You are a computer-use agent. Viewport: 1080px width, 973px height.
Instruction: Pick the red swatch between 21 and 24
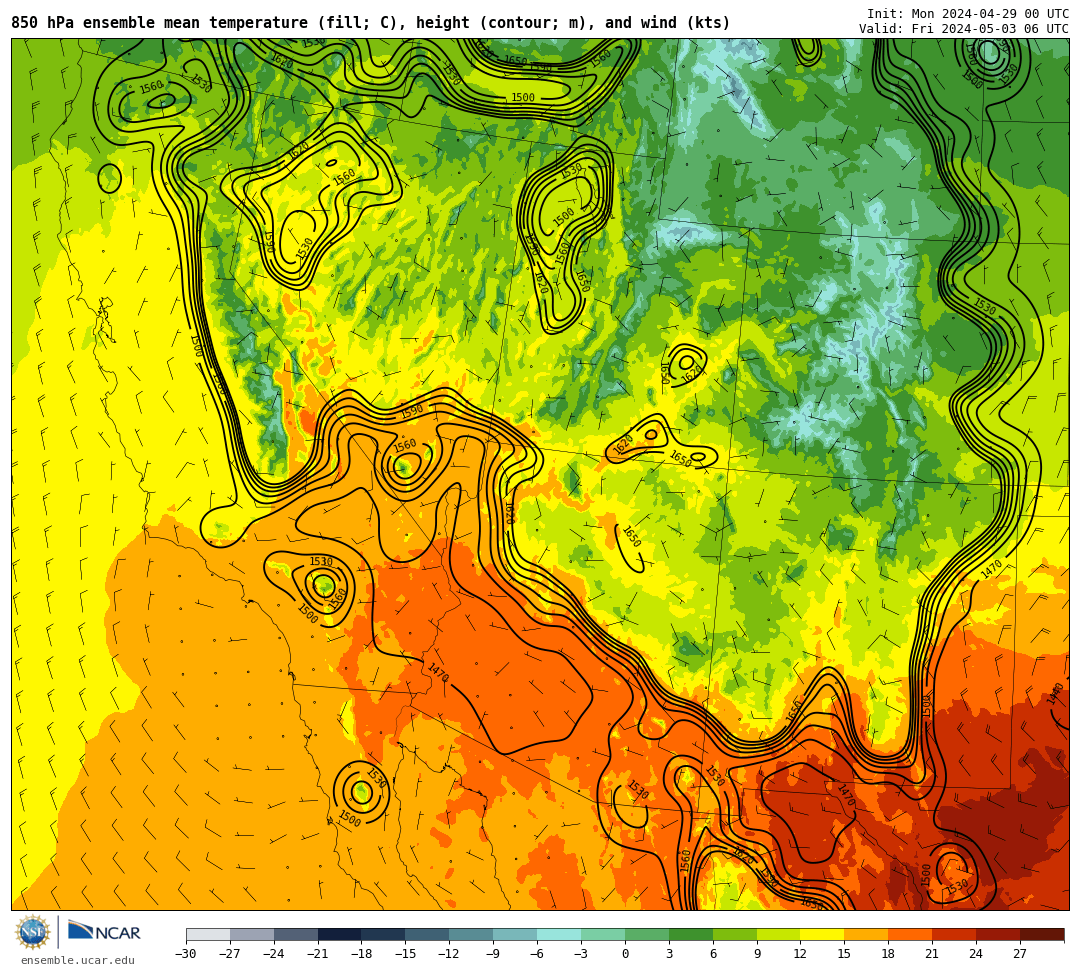click(955, 934)
